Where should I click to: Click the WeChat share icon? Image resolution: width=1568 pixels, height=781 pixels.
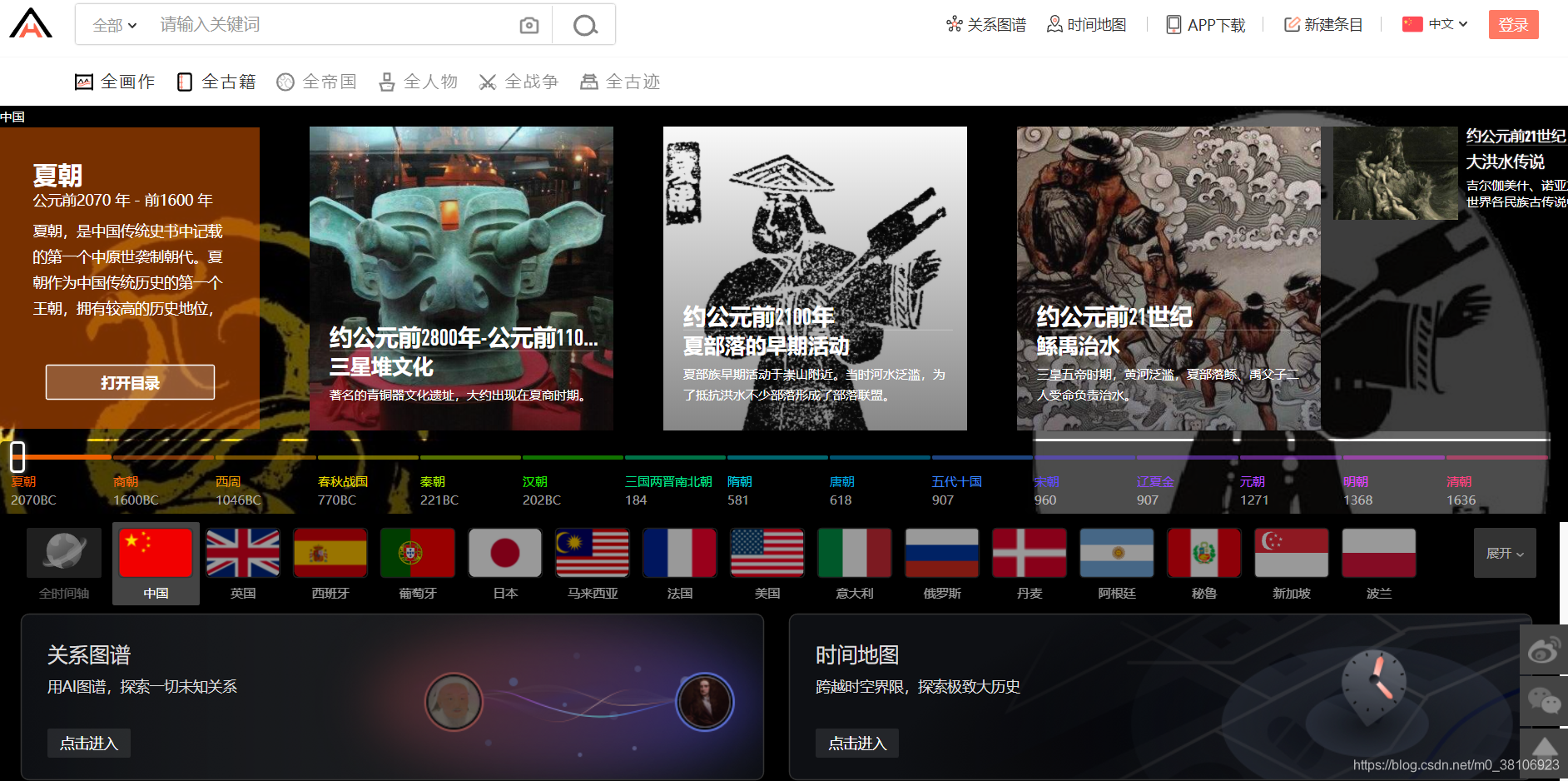point(1544,702)
